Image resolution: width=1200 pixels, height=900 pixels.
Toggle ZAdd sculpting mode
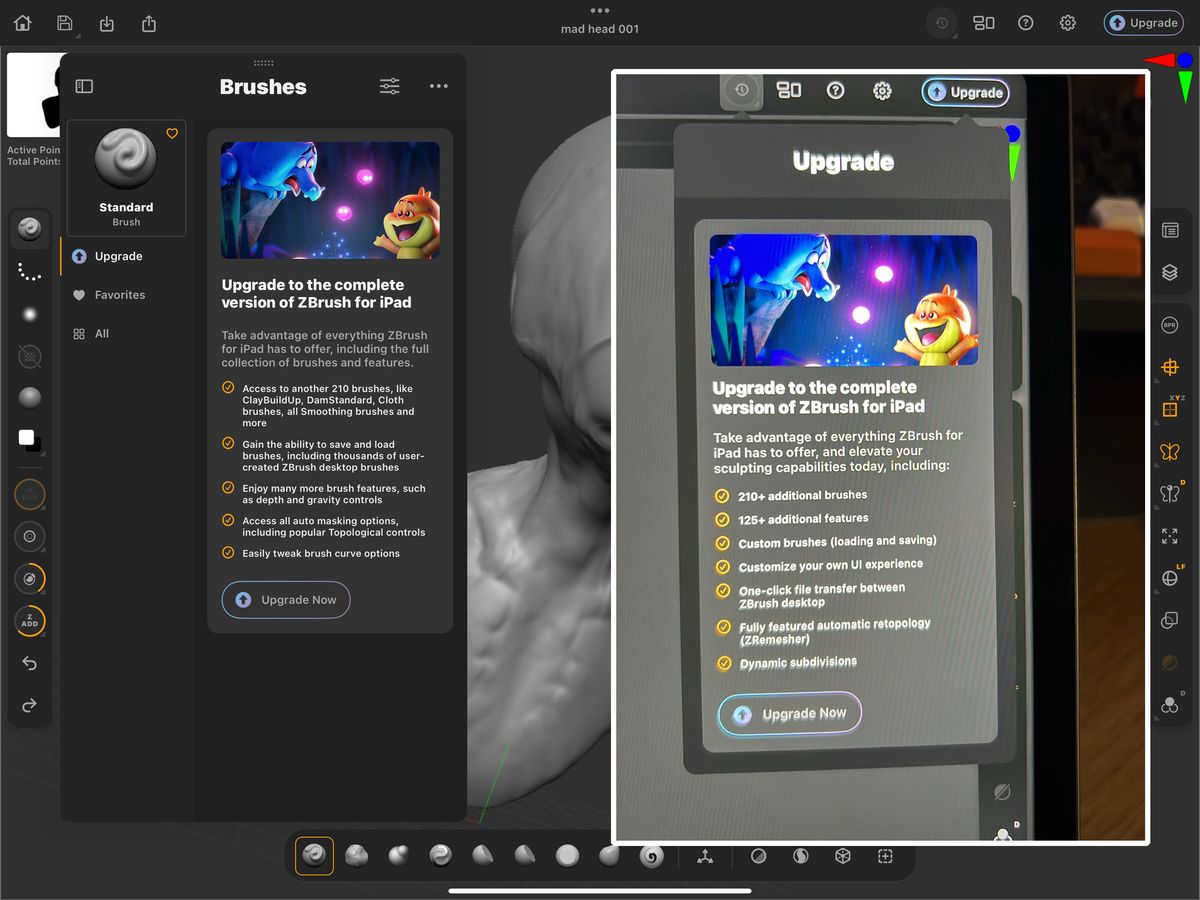30,621
